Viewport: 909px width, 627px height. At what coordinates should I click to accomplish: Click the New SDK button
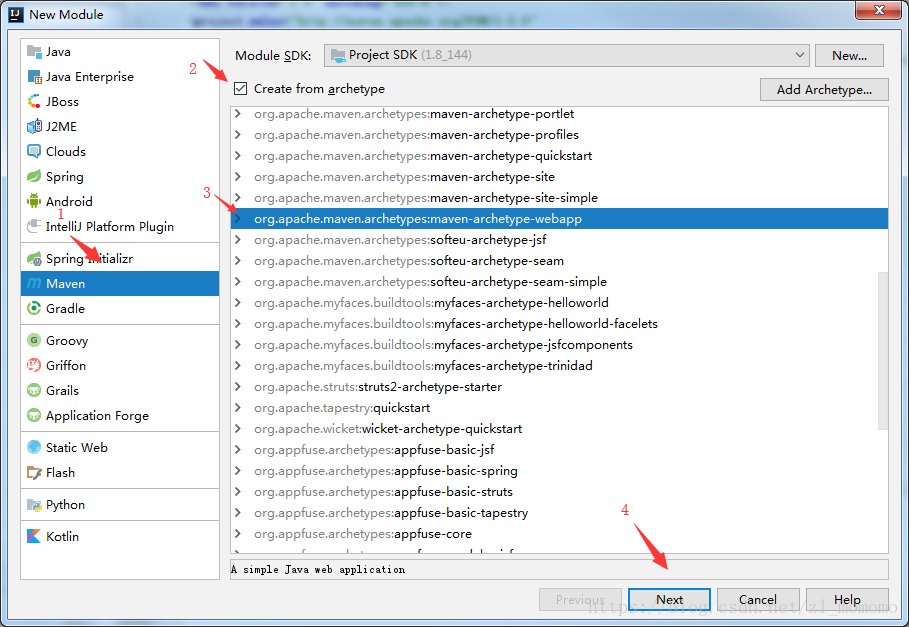(x=849, y=56)
